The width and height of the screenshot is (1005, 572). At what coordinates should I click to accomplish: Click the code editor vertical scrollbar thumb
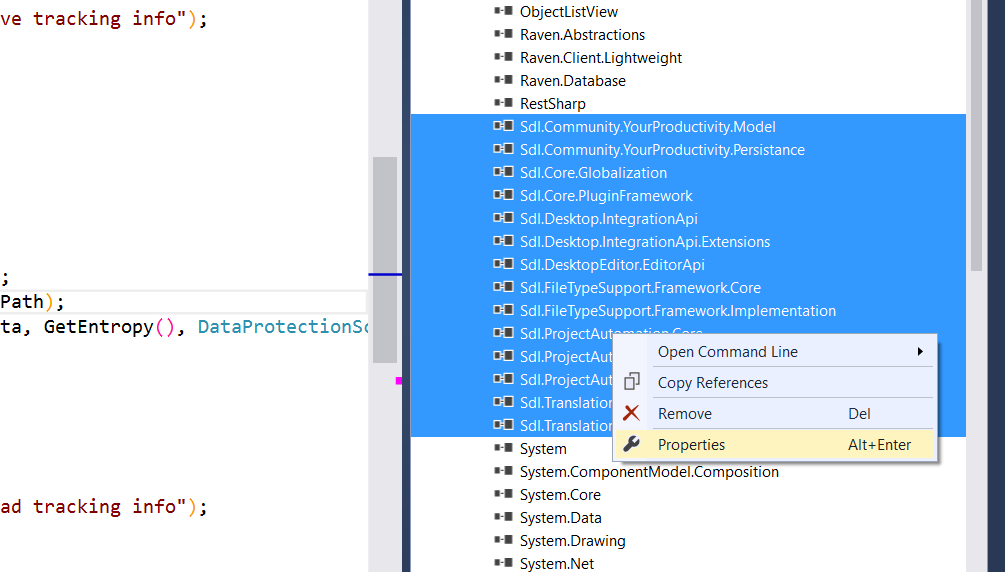coord(385,260)
